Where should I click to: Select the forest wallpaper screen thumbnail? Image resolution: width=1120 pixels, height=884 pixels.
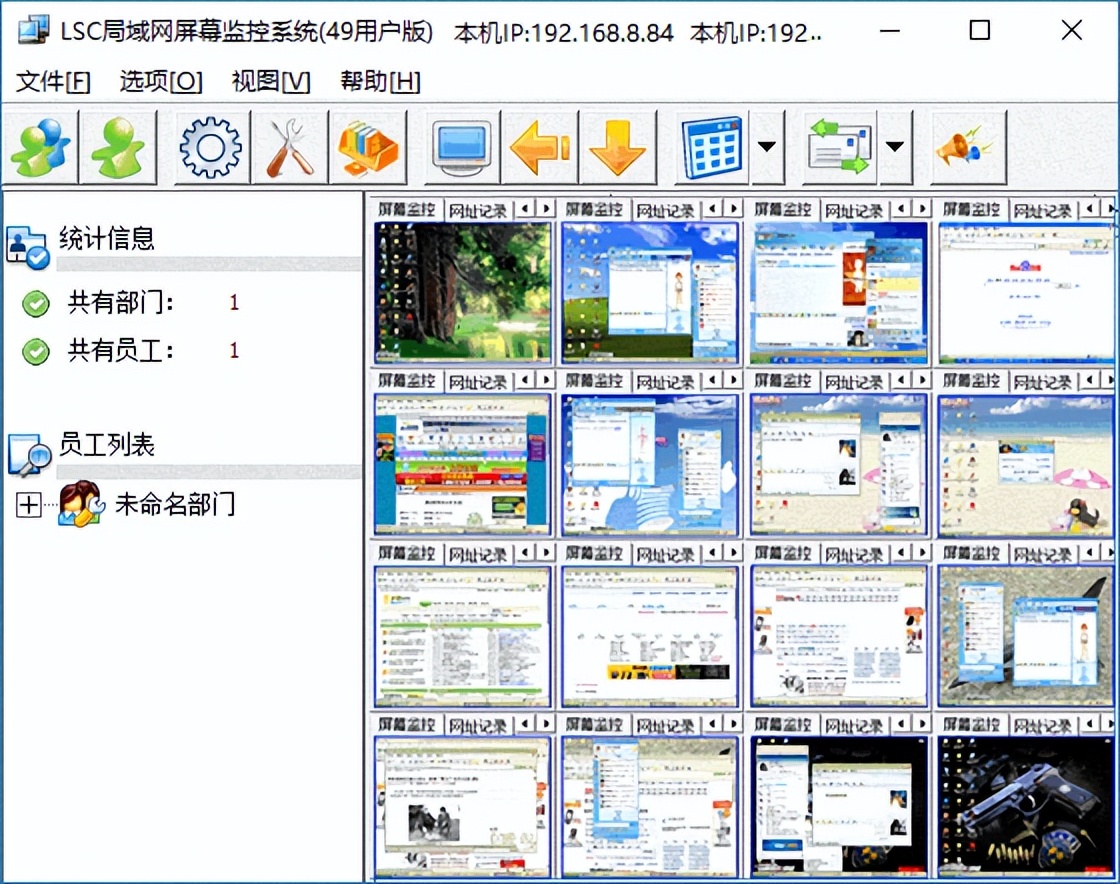point(462,292)
